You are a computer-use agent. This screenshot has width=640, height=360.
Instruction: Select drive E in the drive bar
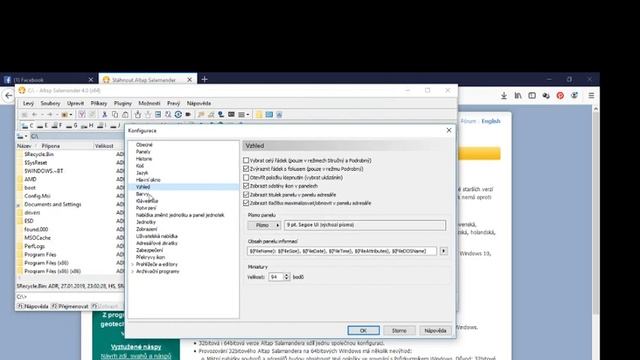(42, 126)
